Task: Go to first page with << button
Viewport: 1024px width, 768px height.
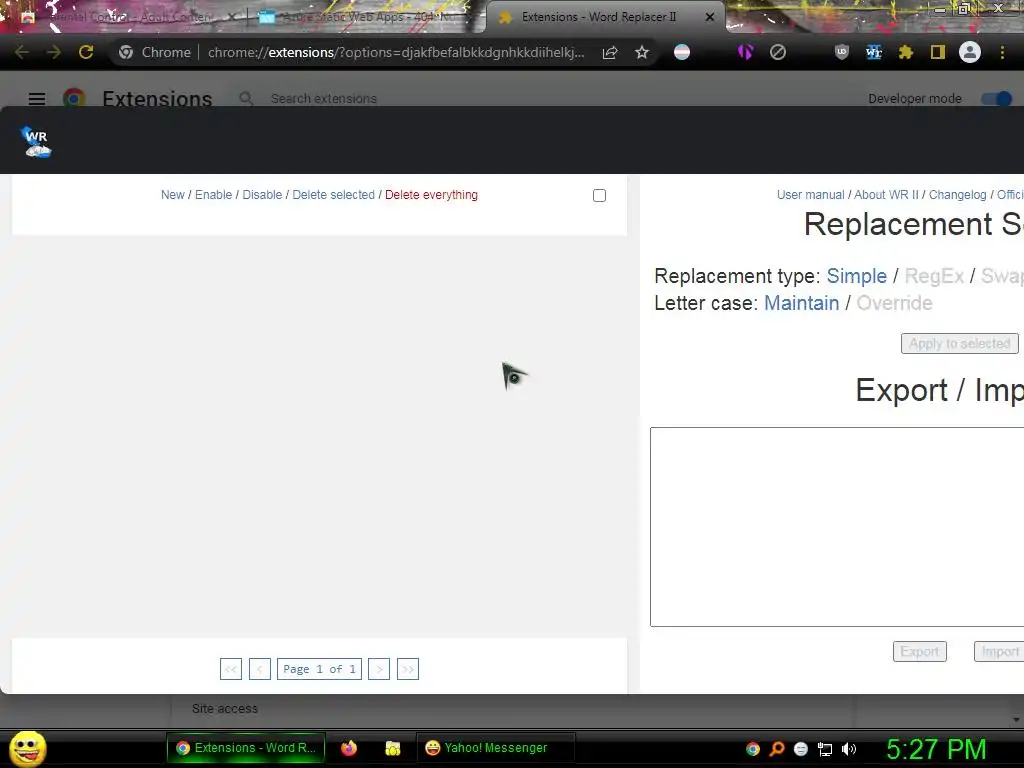Action: (231, 669)
